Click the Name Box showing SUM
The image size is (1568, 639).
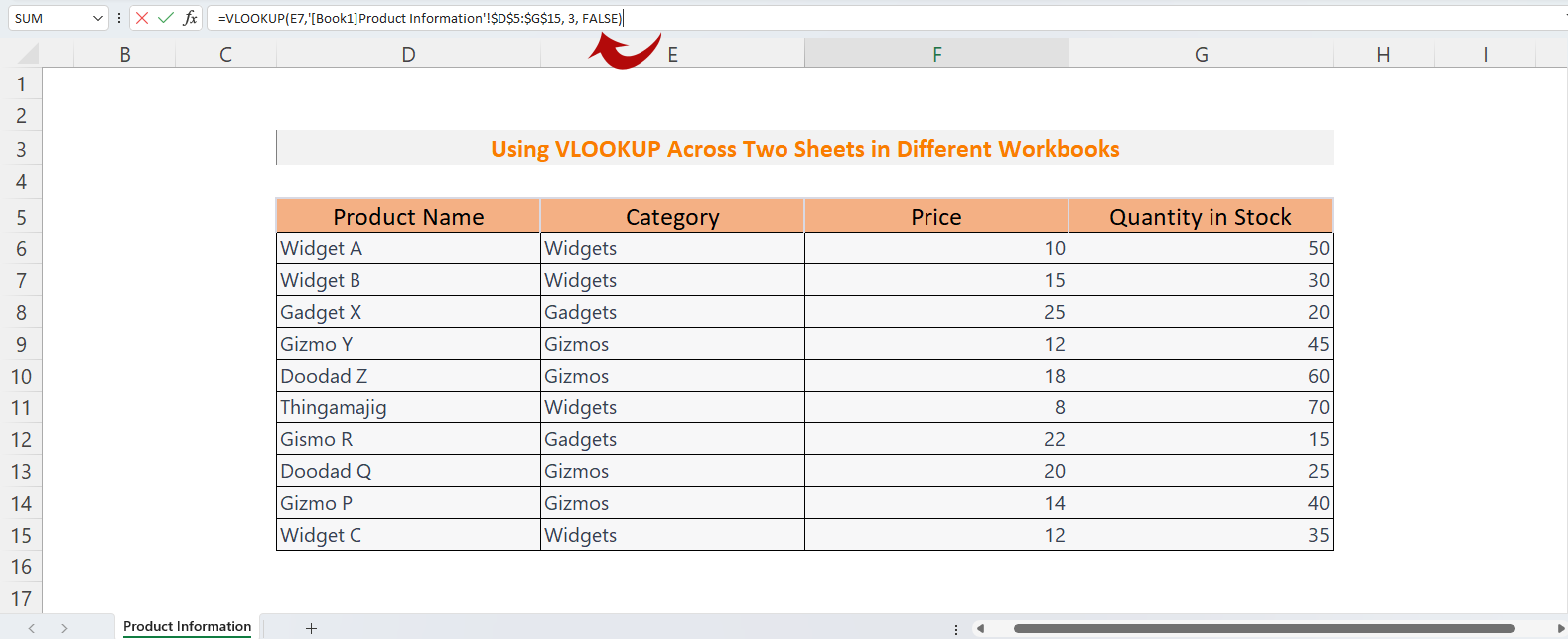(x=48, y=18)
